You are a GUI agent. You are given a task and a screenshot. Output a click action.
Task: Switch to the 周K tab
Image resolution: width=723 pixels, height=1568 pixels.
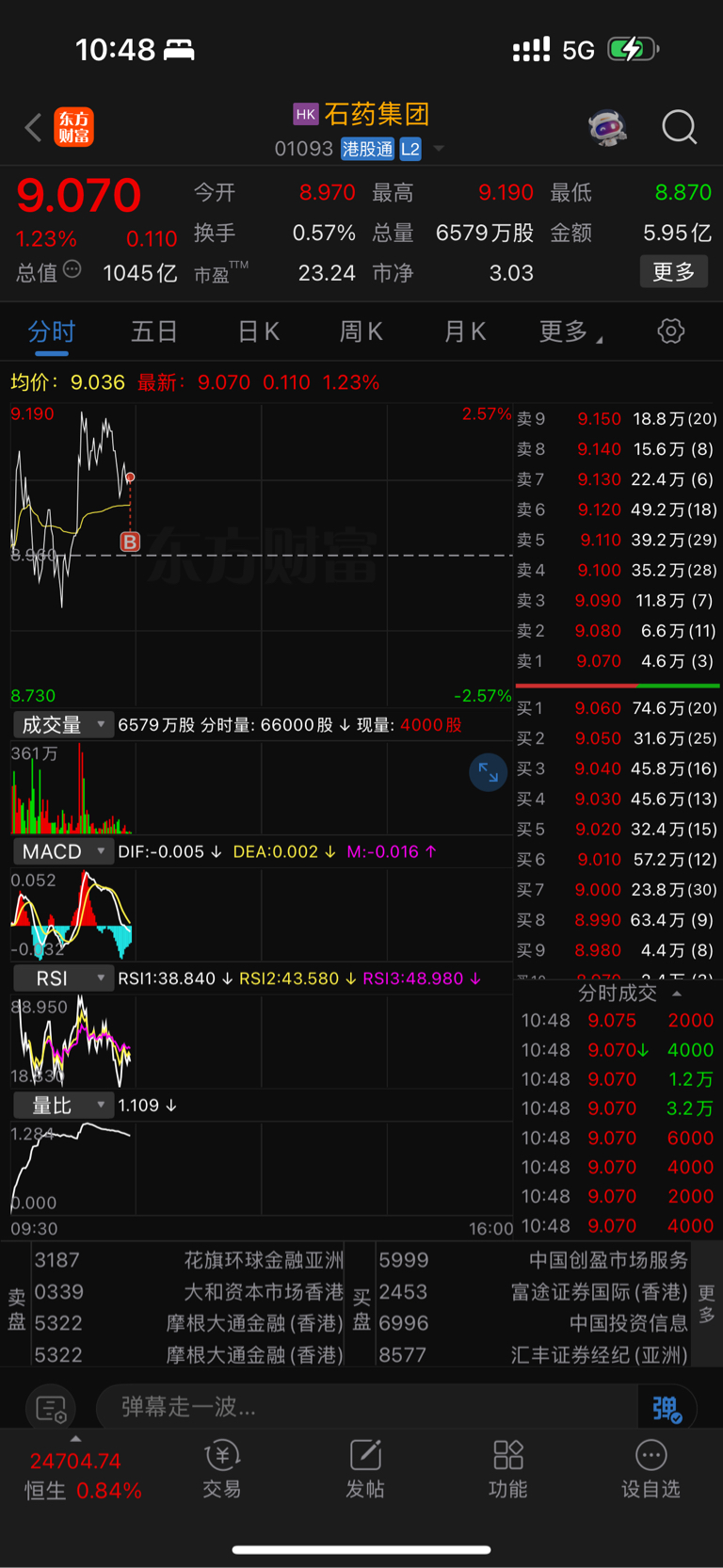coord(361,331)
